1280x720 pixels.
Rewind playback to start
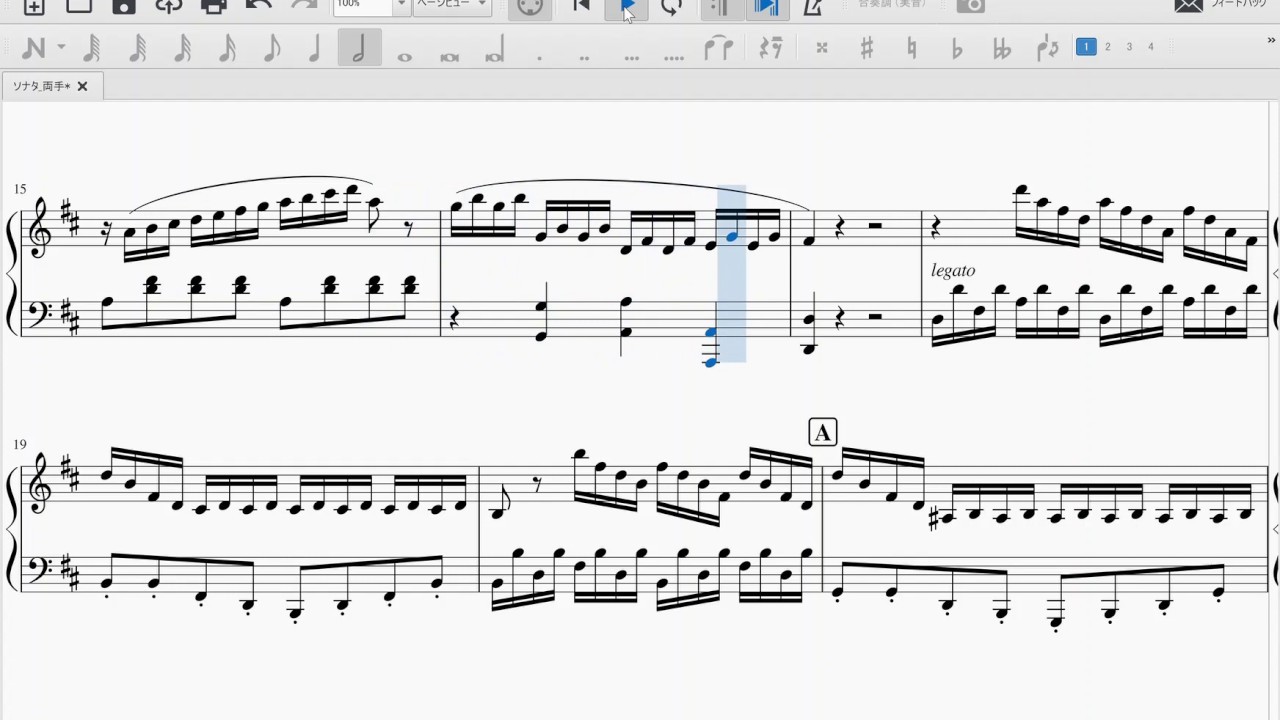(581, 6)
